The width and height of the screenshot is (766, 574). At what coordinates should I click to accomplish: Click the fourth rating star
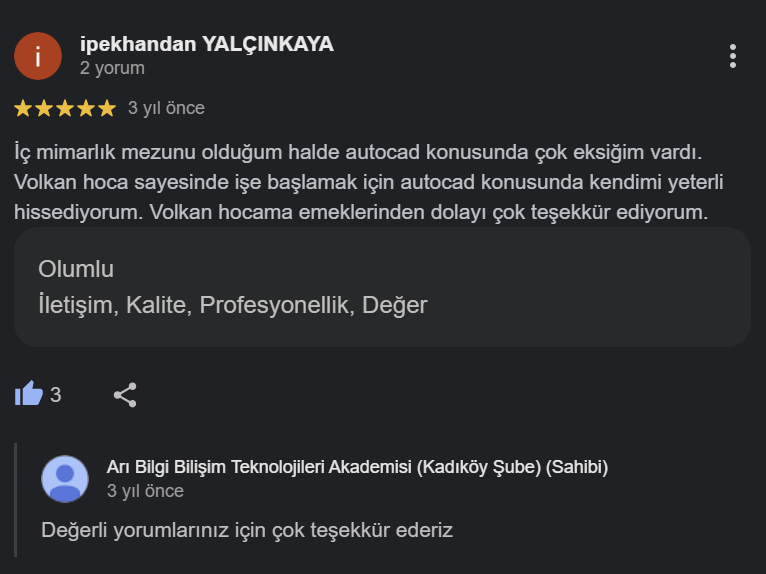[x=86, y=108]
